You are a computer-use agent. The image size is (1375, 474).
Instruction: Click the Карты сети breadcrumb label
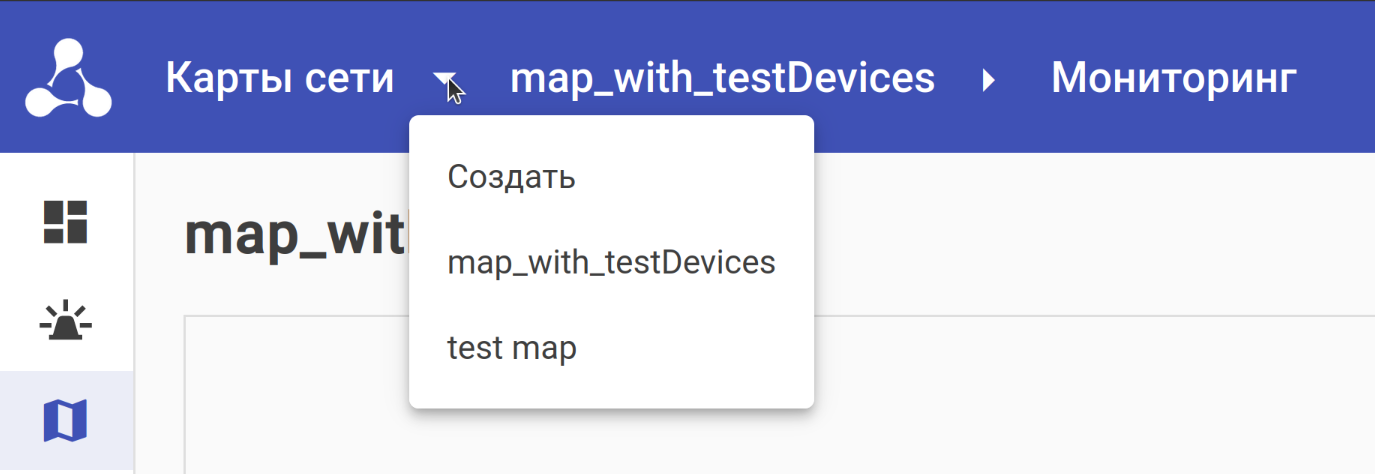(x=280, y=78)
